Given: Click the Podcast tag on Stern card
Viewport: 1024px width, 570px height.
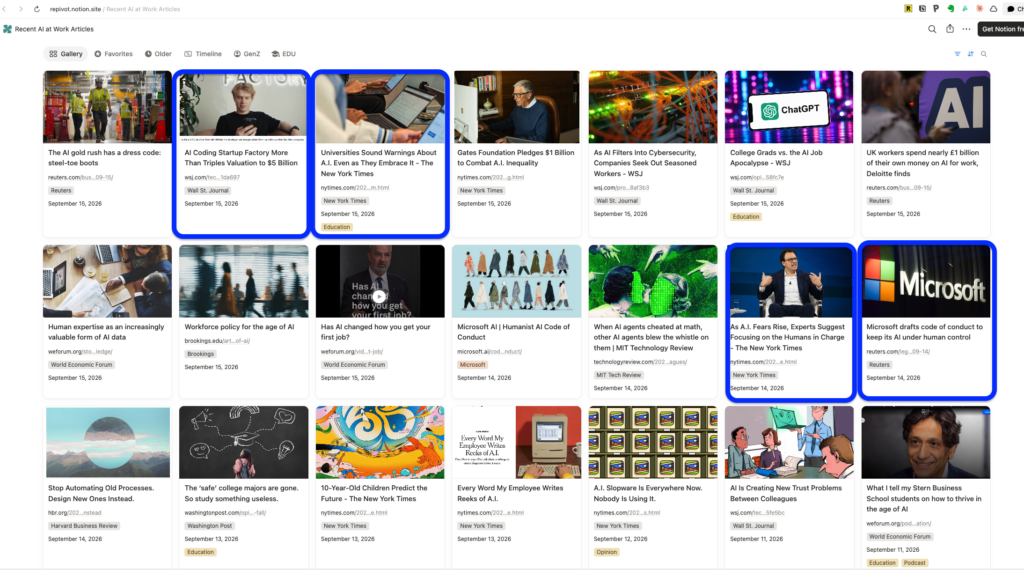Looking at the screenshot, I should click(x=914, y=562).
